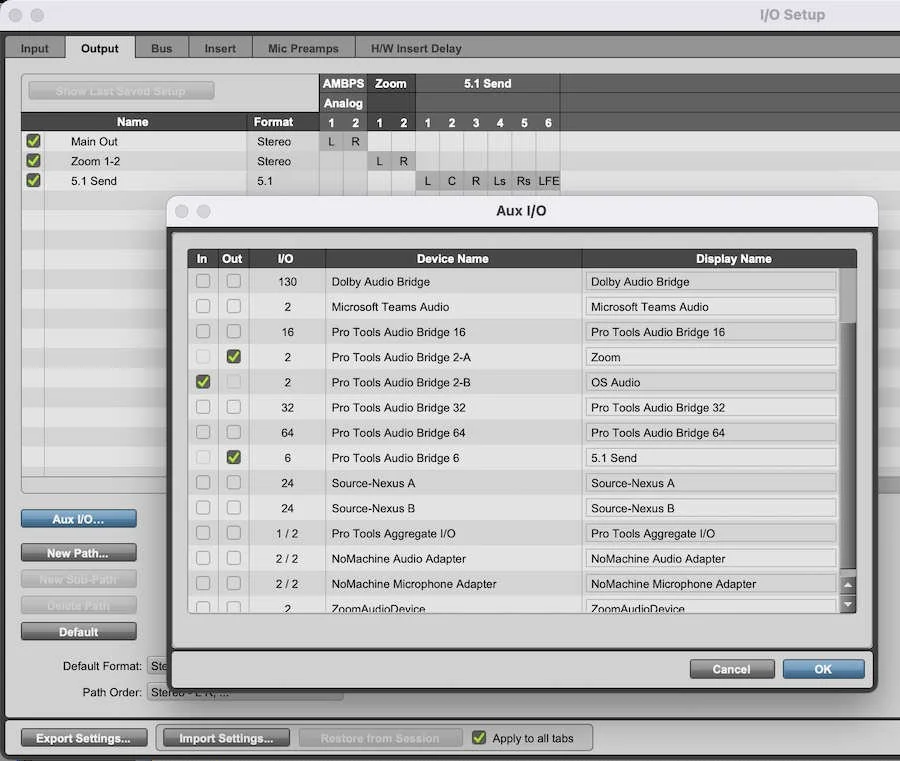Click the Default button
Viewport: 900px width, 761px height.
point(78,631)
